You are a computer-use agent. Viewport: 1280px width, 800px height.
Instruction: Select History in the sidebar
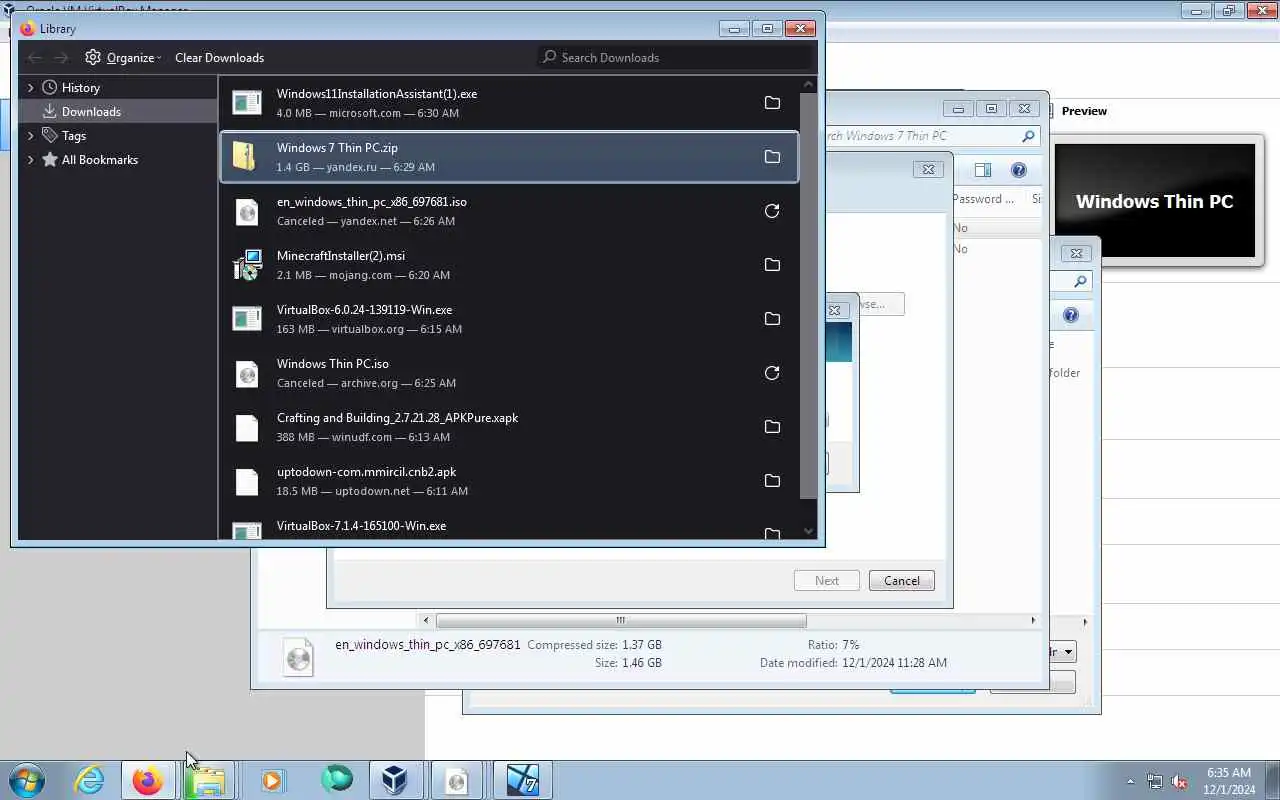[x=80, y=88]
